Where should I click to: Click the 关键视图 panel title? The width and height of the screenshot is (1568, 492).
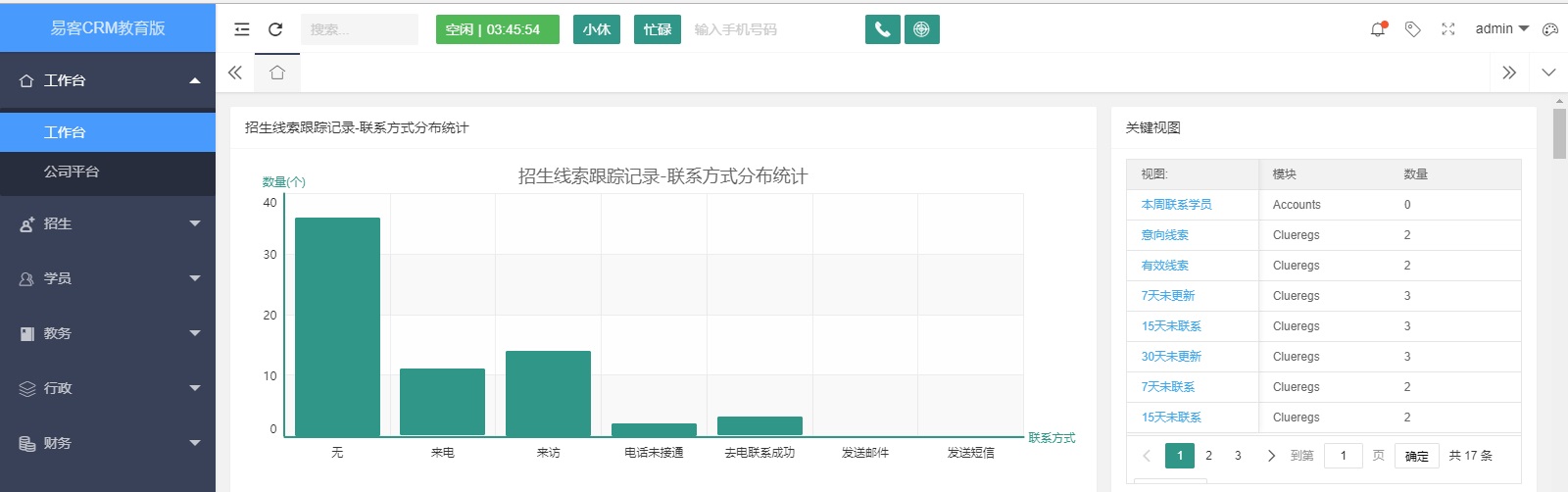(1152, 127)
